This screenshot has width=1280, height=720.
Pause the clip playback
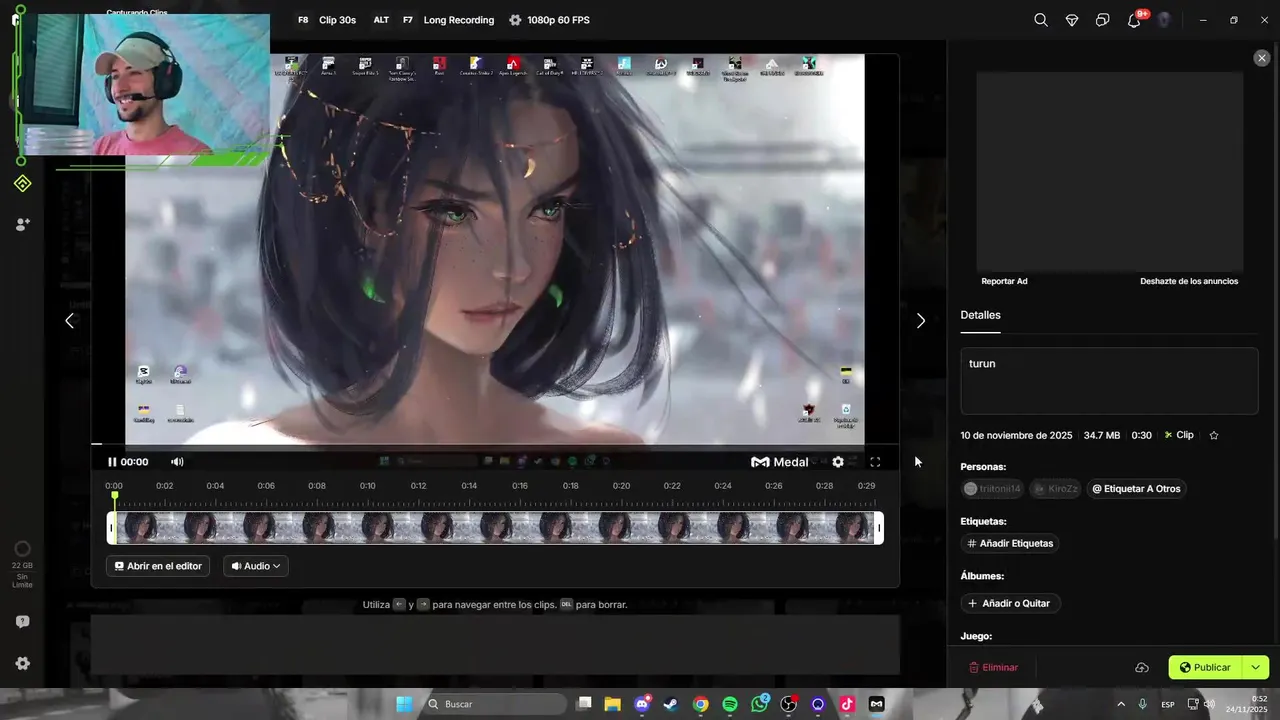click(x=112, y=462)
